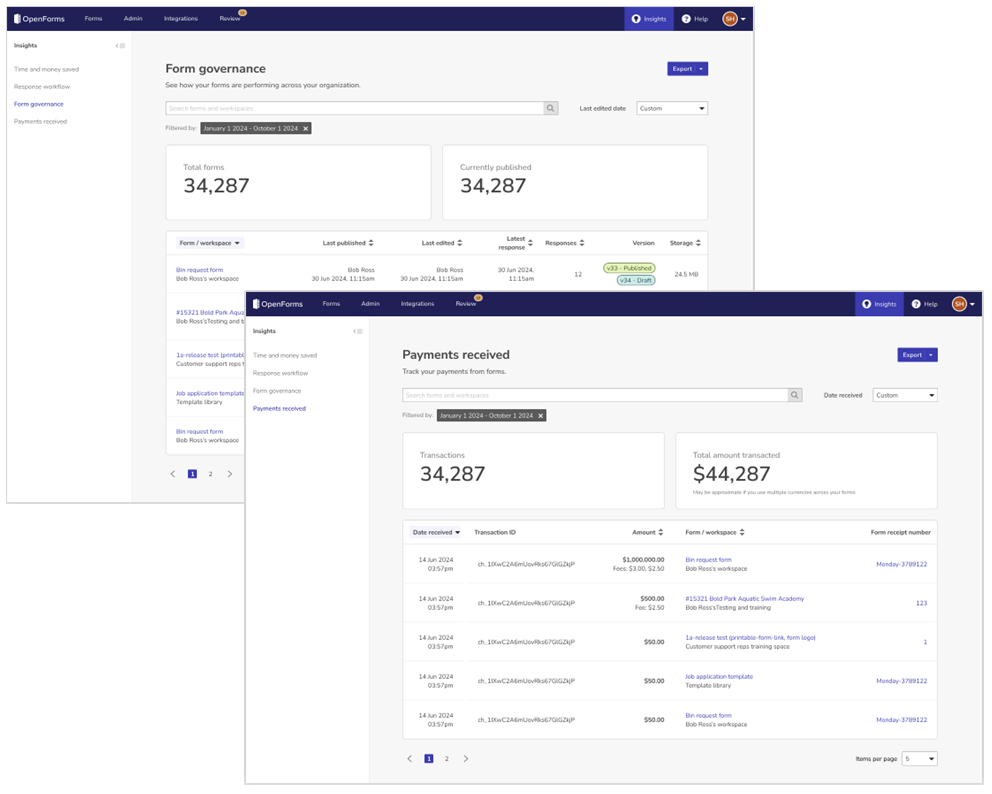Click 24.5 MB storage value

(686, 275)
